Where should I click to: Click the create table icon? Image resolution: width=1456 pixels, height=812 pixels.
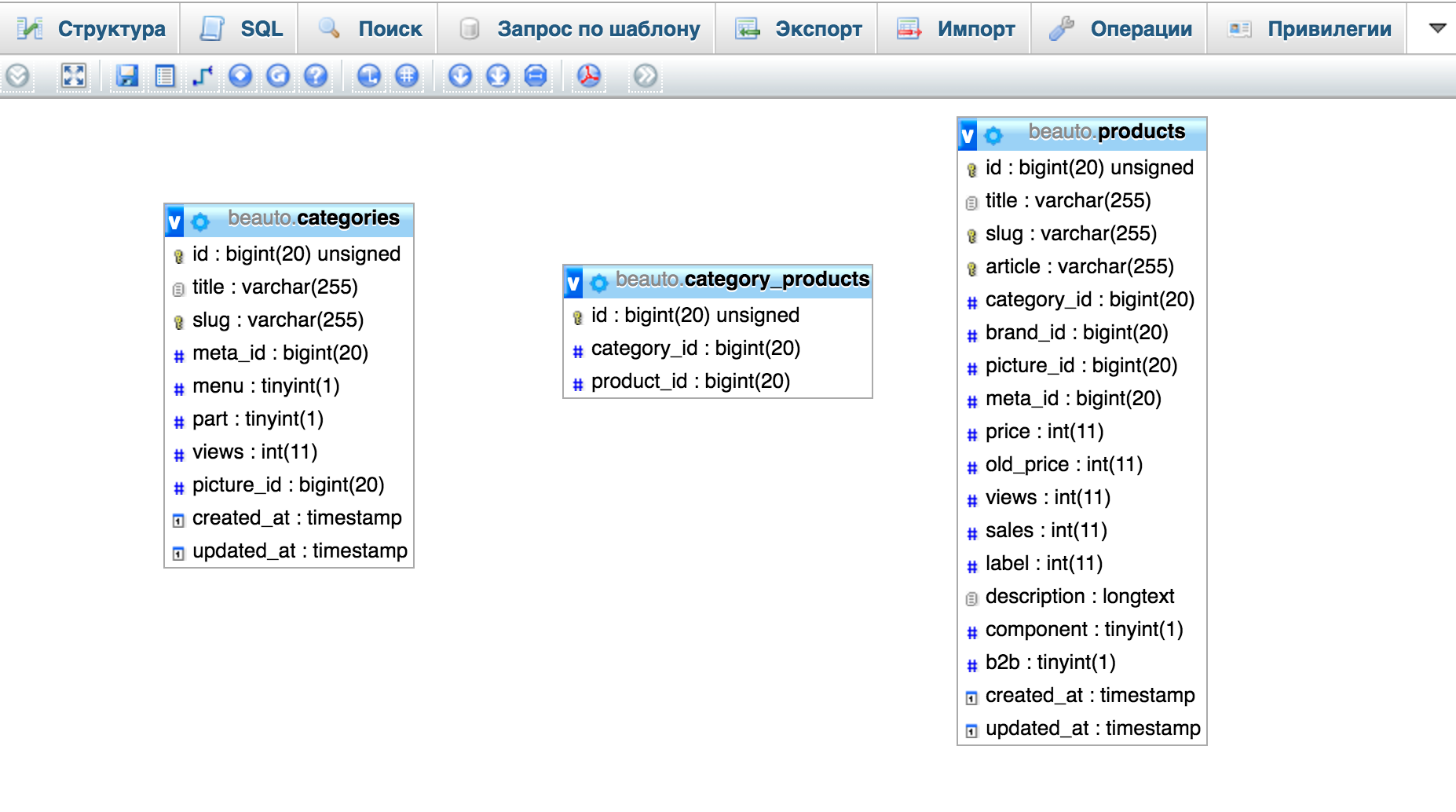(x=165, y=76)
